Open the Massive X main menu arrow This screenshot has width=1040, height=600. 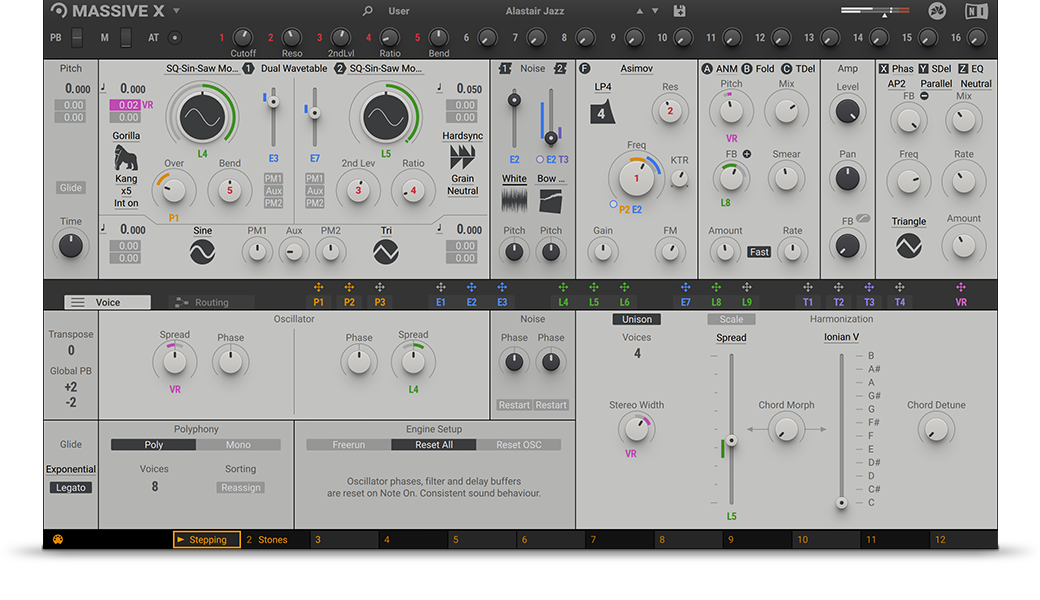pos(176,11)
